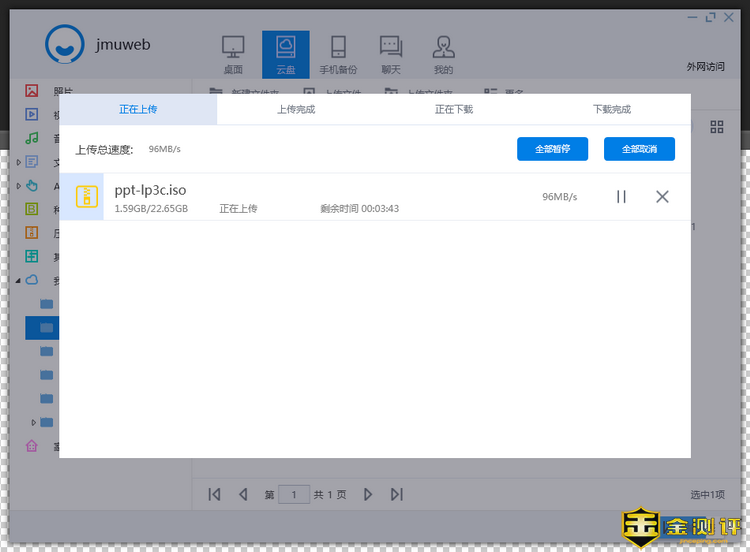Cancel the ppt-lp3c.iso upload with X

pos(662,197)
